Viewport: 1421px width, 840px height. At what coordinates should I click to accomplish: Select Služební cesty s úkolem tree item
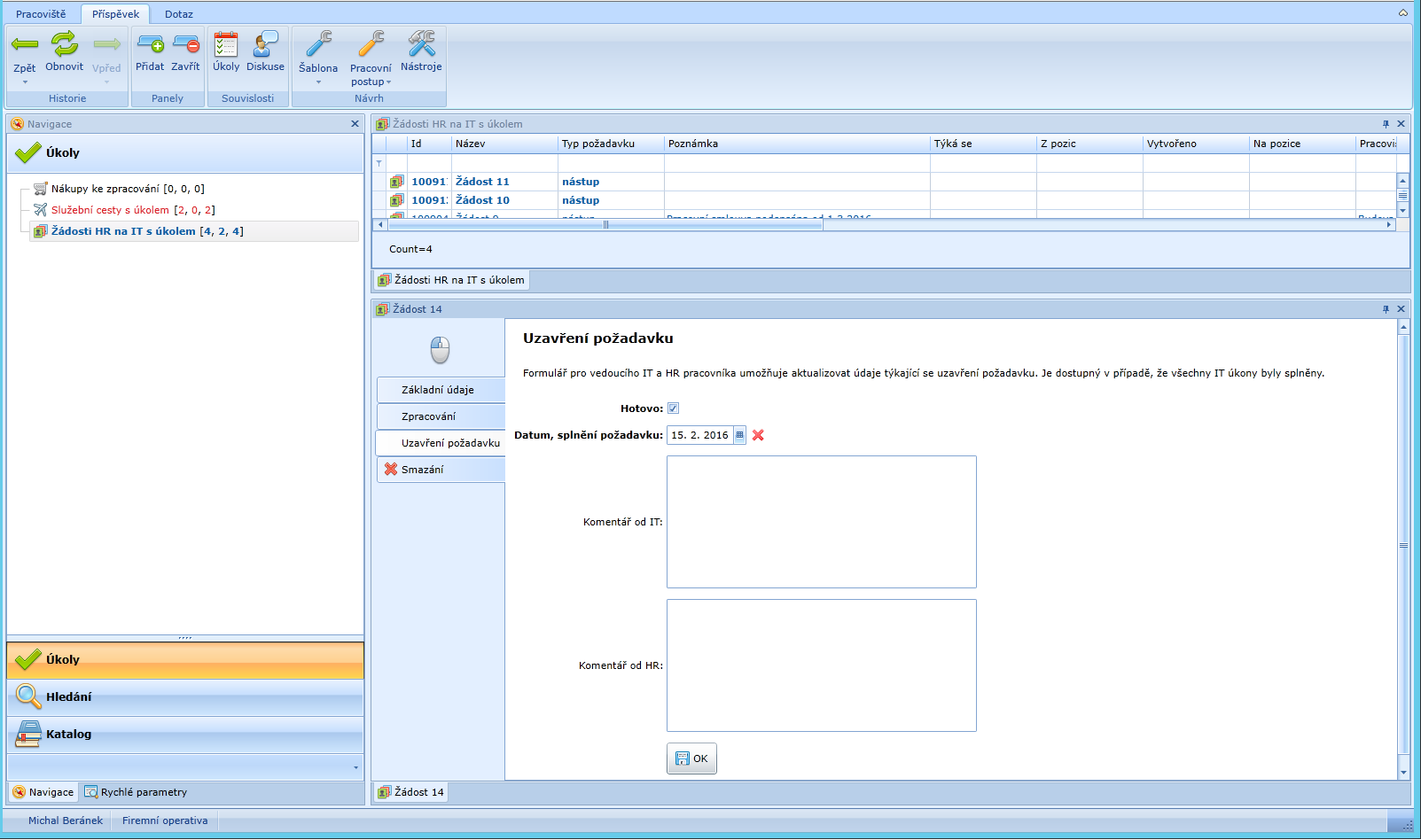110,210
